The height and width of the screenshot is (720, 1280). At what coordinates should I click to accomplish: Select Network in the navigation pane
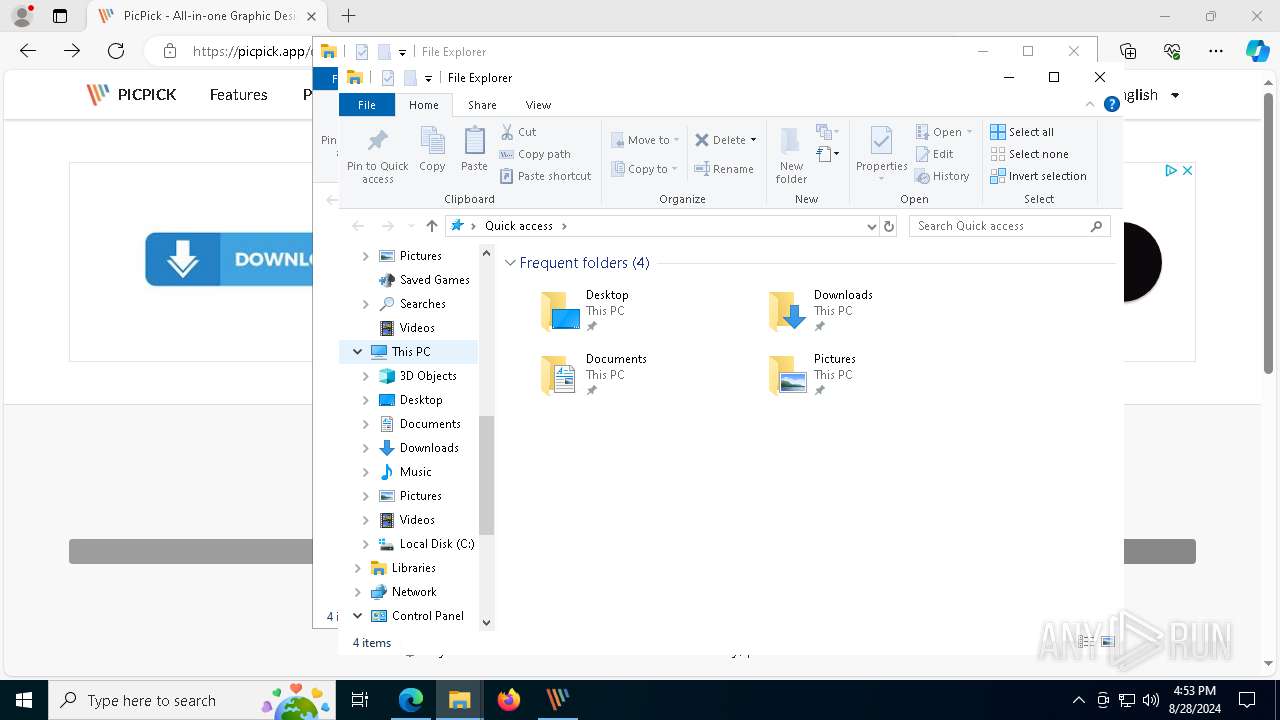(414, 592)
